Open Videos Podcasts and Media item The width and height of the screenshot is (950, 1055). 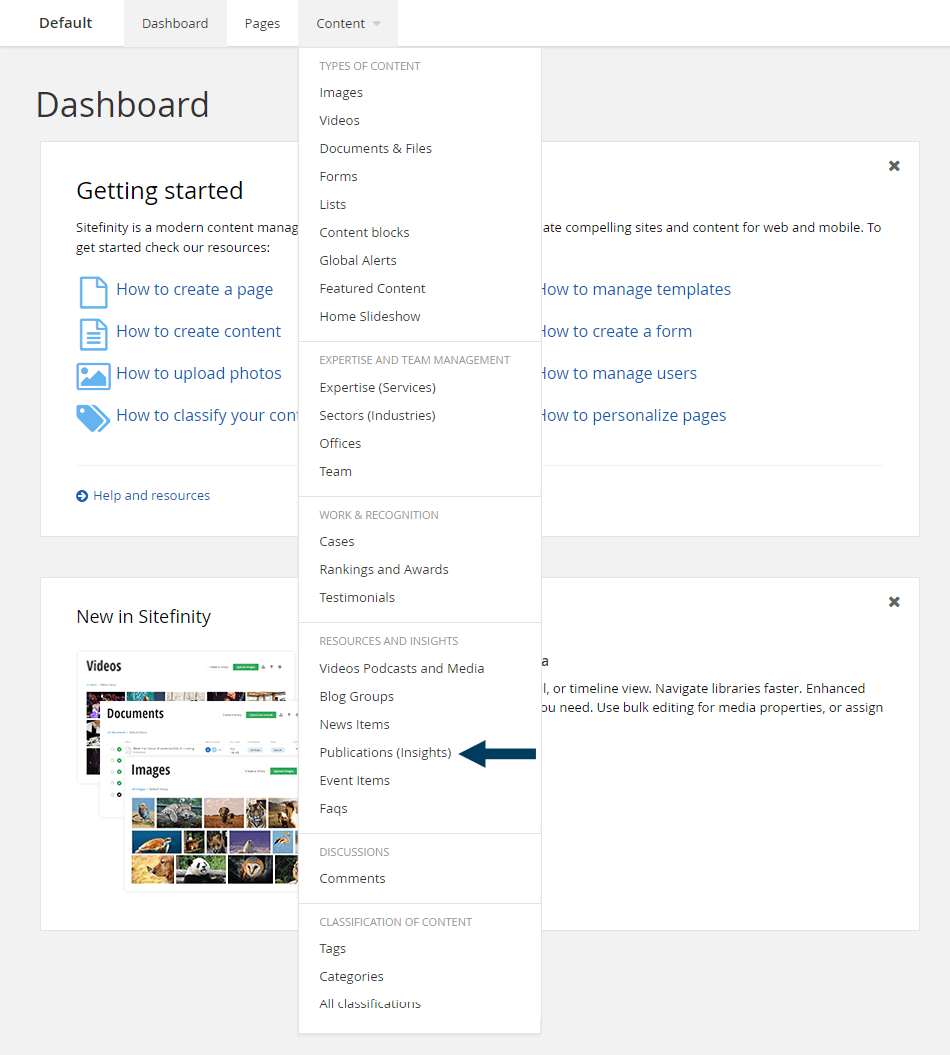tap(402, 669)
